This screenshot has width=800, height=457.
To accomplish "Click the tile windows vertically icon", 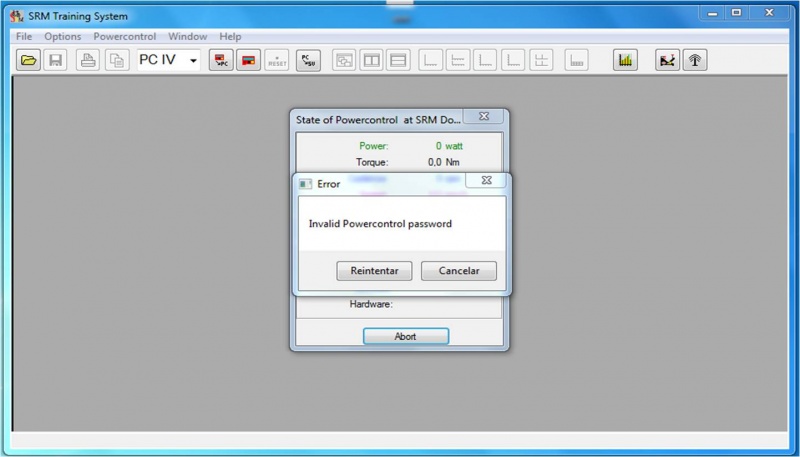I will tap(371, 61).
